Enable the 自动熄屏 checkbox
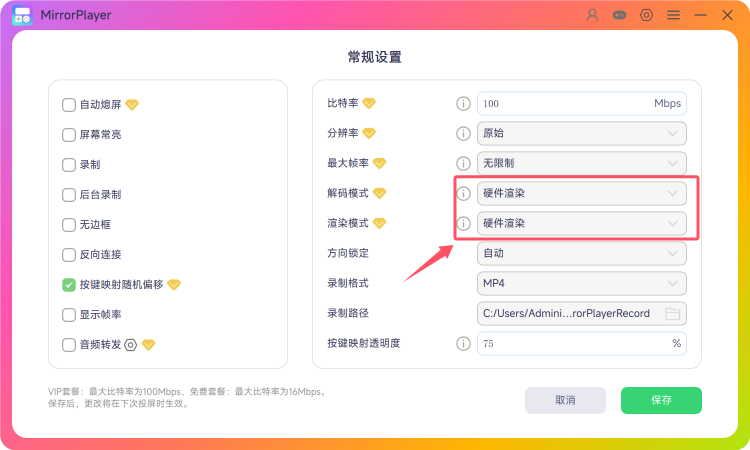This screenshot has width=750, height=450. pyautogui.click(x=69, y=105)
